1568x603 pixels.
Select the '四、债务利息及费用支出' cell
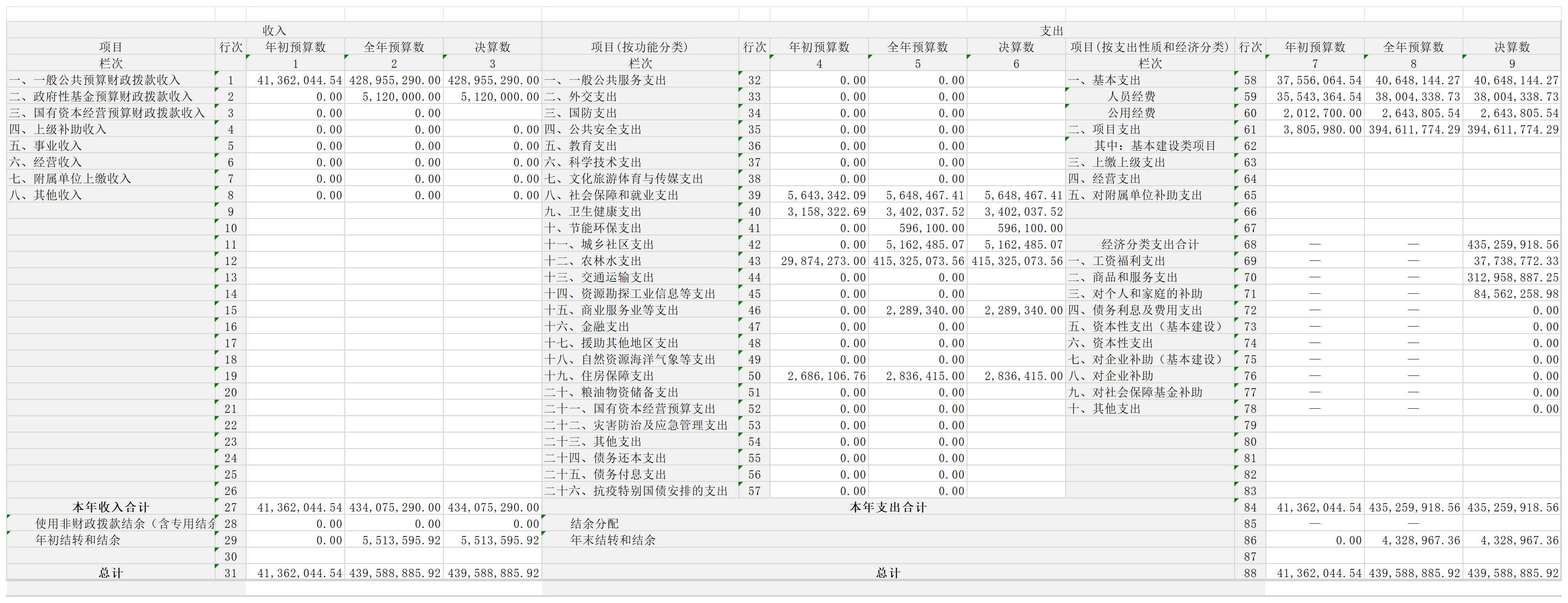[1150, 310]
